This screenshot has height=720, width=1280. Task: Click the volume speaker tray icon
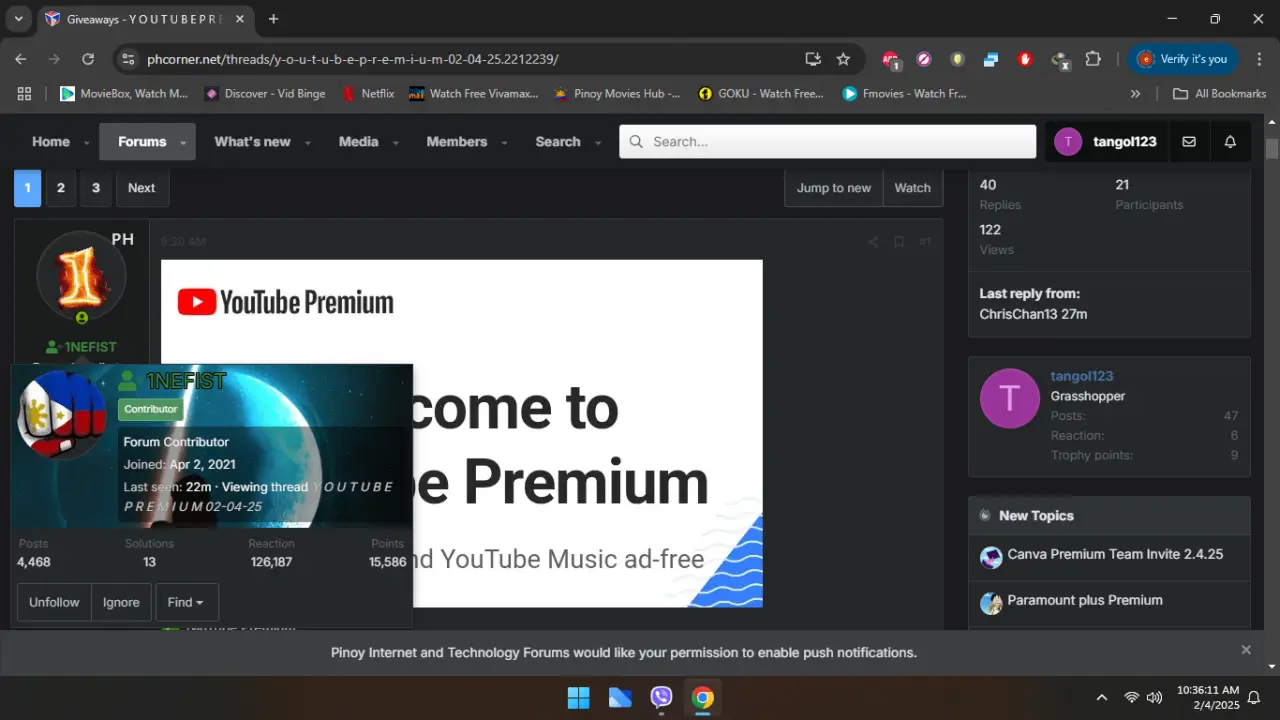(1155, 697)
